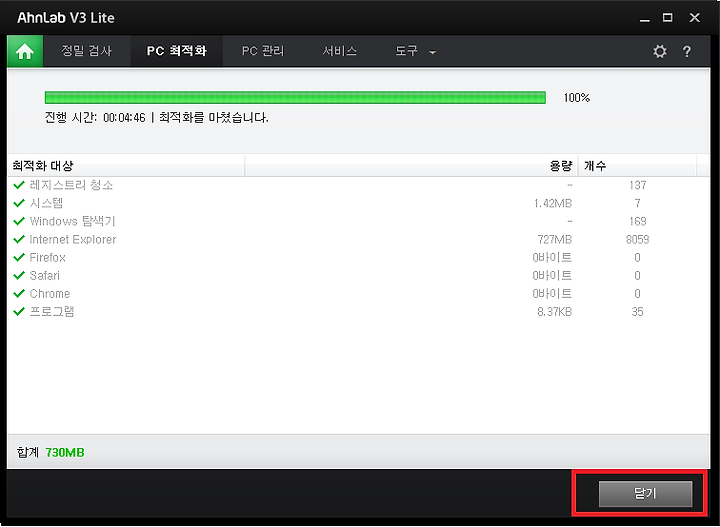Maximize the AhnLab V3 Lite window
The image size is (720, 527).
tap(668, 18)
